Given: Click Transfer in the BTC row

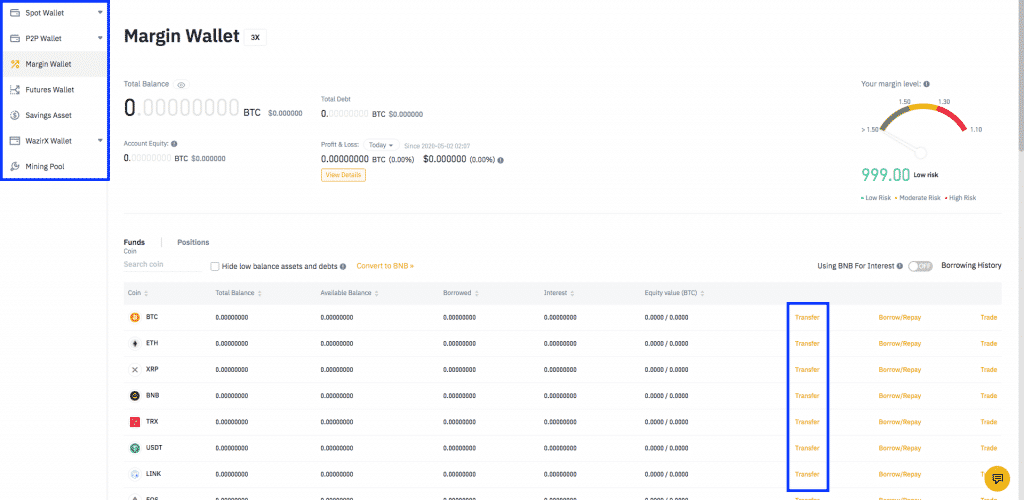Looking at the screenshot, I should (807, 317).
